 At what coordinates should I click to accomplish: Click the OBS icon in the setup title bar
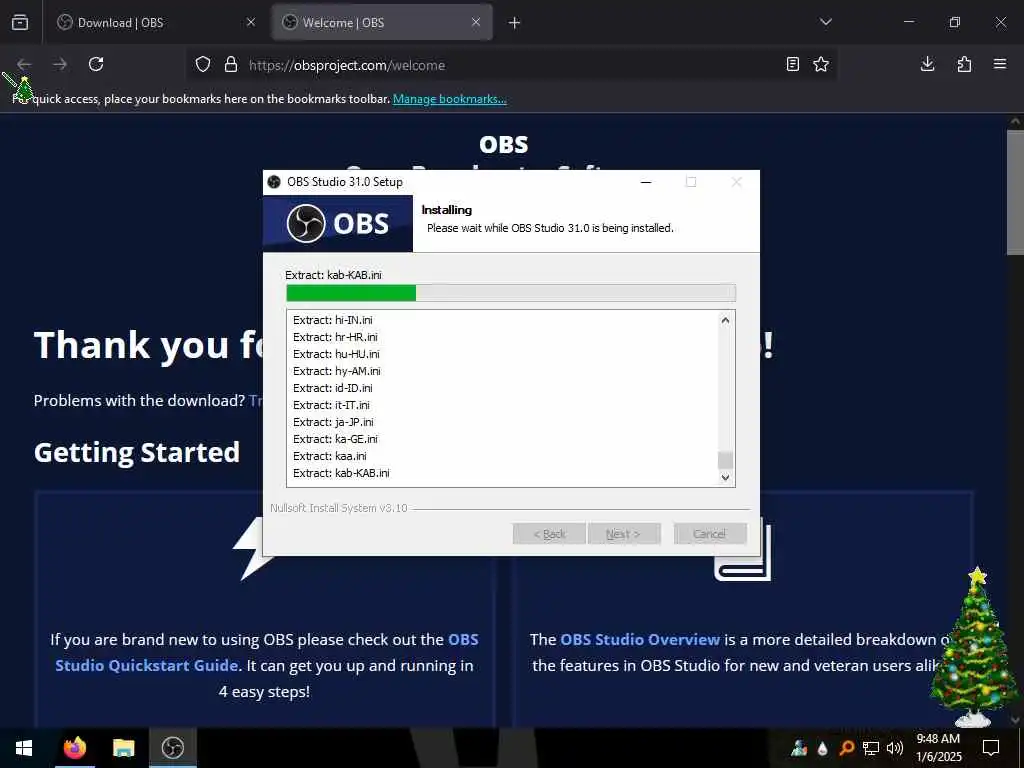[x=274, y=182]
